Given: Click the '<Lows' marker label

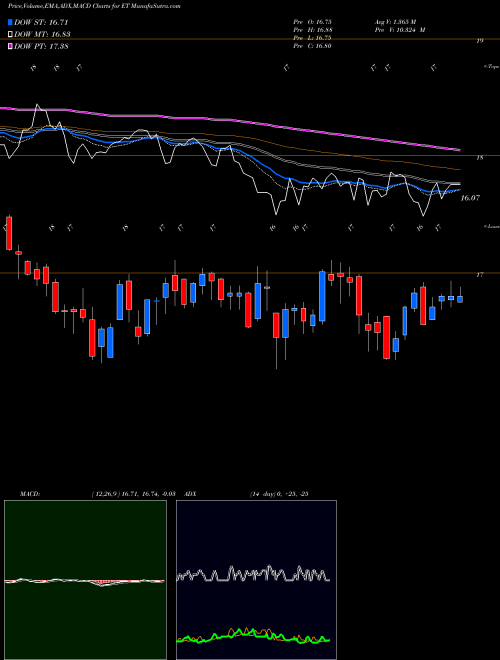Looking at the screenshot, I should pyautogui.click(x=491, y=226).
